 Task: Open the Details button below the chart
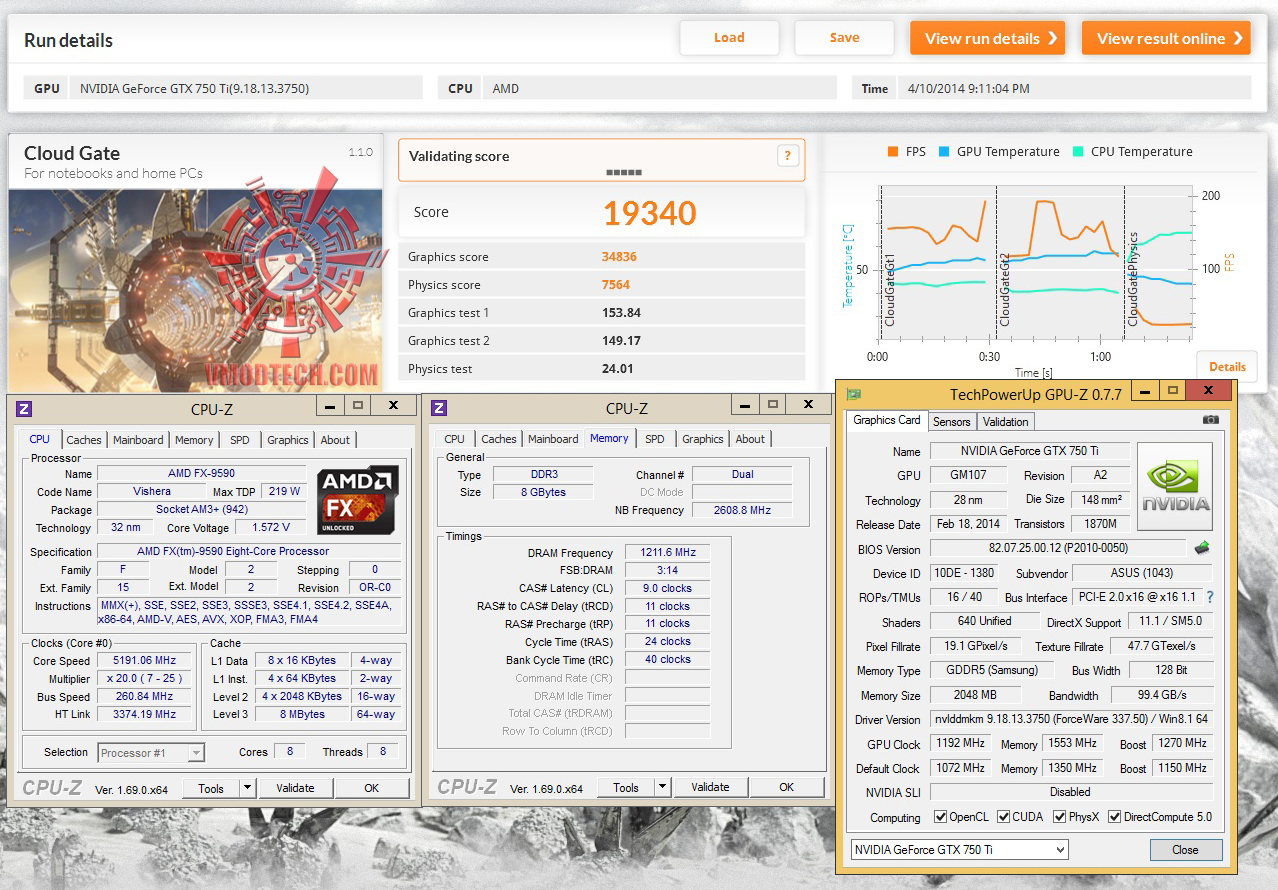click(1227, 367)
